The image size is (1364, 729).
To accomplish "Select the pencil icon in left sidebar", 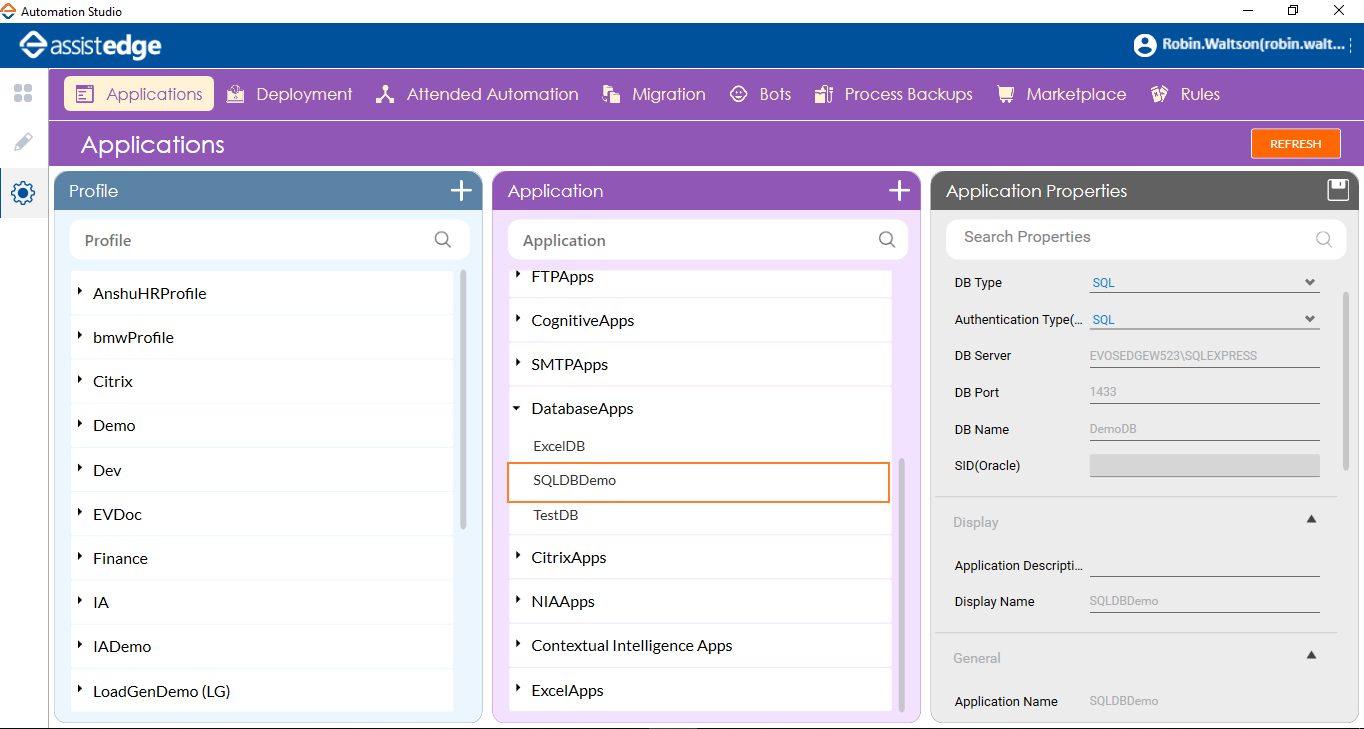I will [x=22, y=141].
